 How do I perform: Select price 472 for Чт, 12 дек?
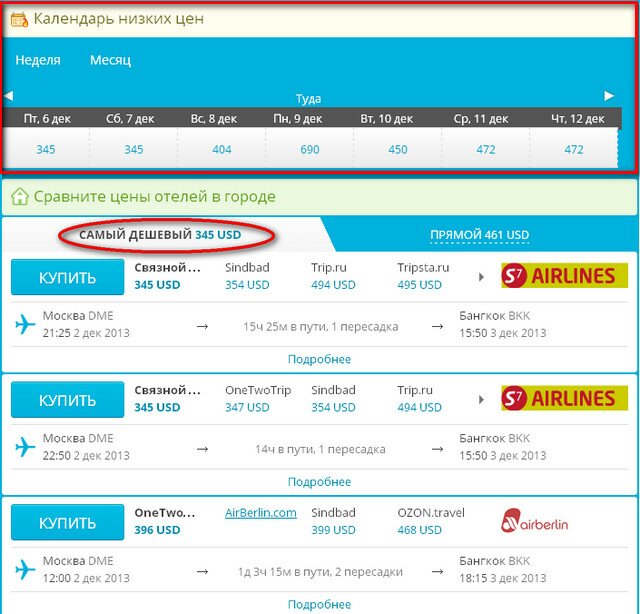pyautogui.click(x=573, y=149)
